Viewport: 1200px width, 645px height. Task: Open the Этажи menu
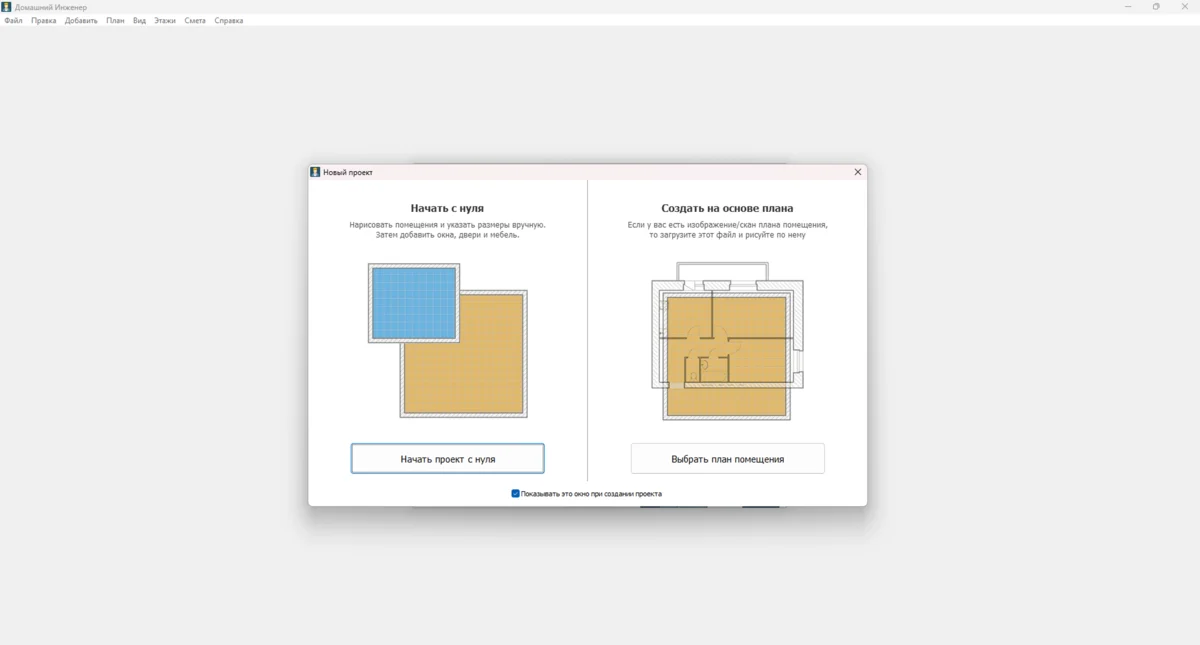(x=165, y=20)
